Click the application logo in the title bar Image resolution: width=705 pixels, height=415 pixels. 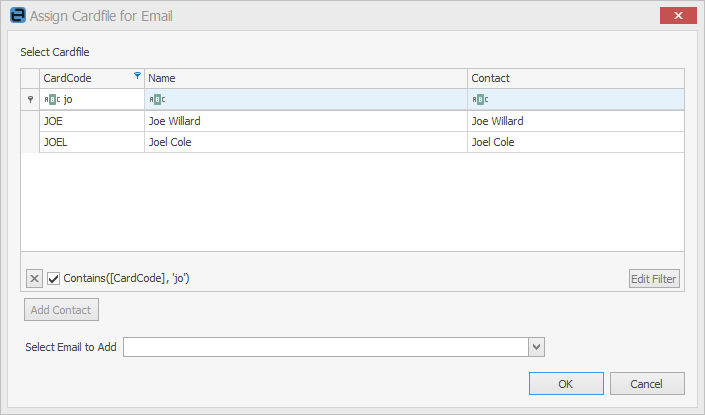click(x=18, y=15)
